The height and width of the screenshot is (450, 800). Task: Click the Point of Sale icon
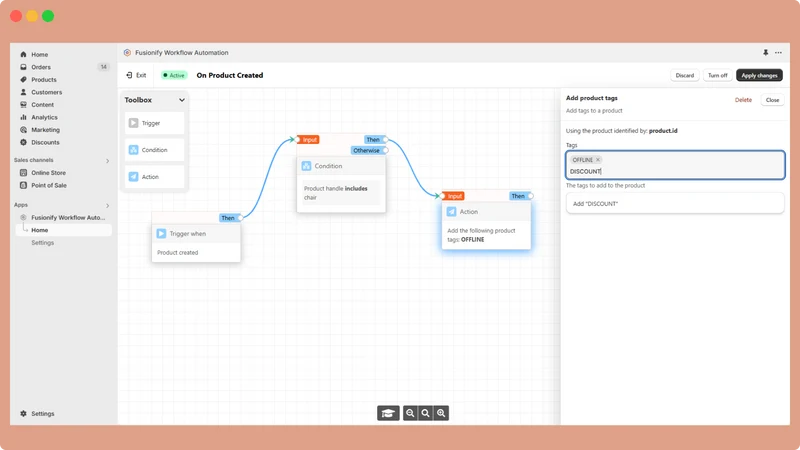pyautogui.click(x=23, y=185)
